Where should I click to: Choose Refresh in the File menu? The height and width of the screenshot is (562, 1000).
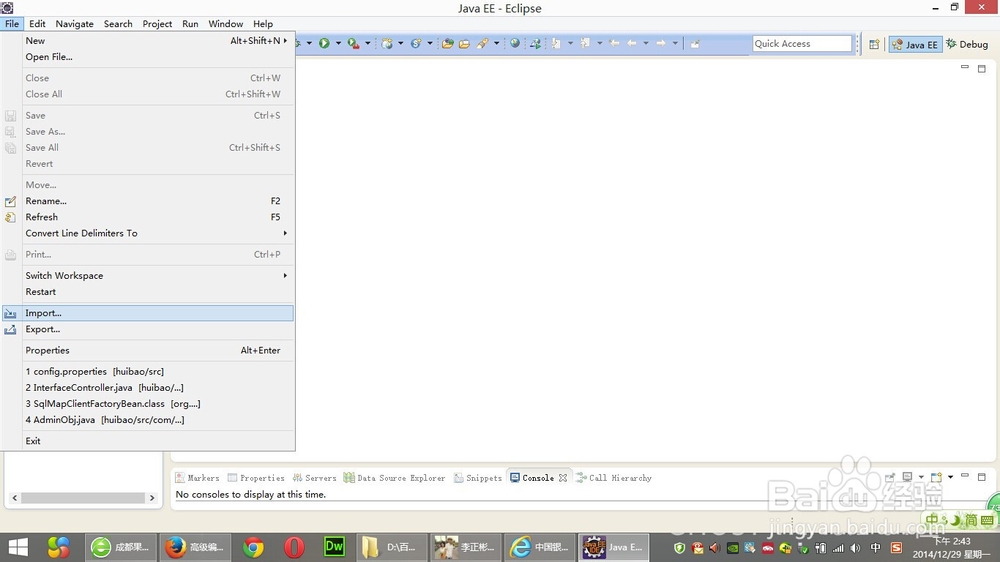tap(148, 217)
